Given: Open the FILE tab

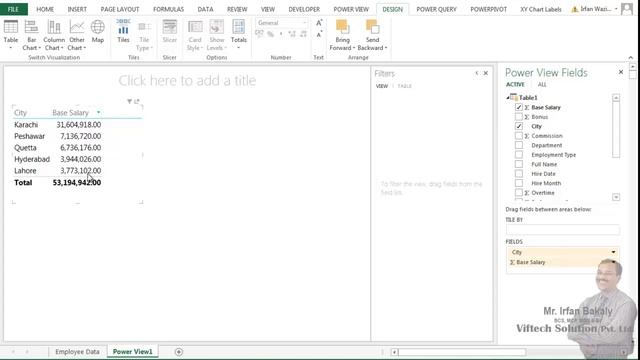Looking at the screenshot, I should [13, 9].
